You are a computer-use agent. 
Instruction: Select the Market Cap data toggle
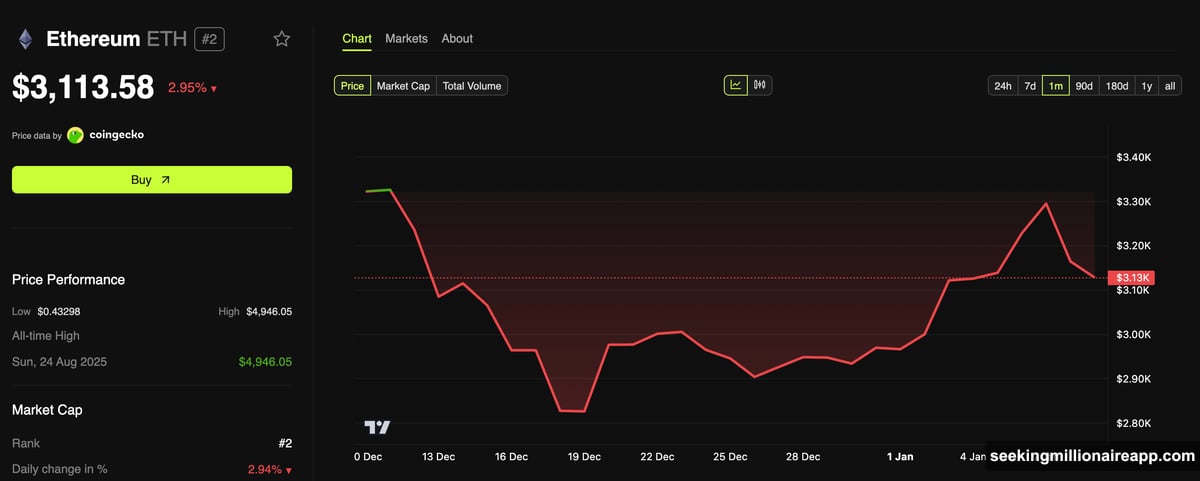403,86
